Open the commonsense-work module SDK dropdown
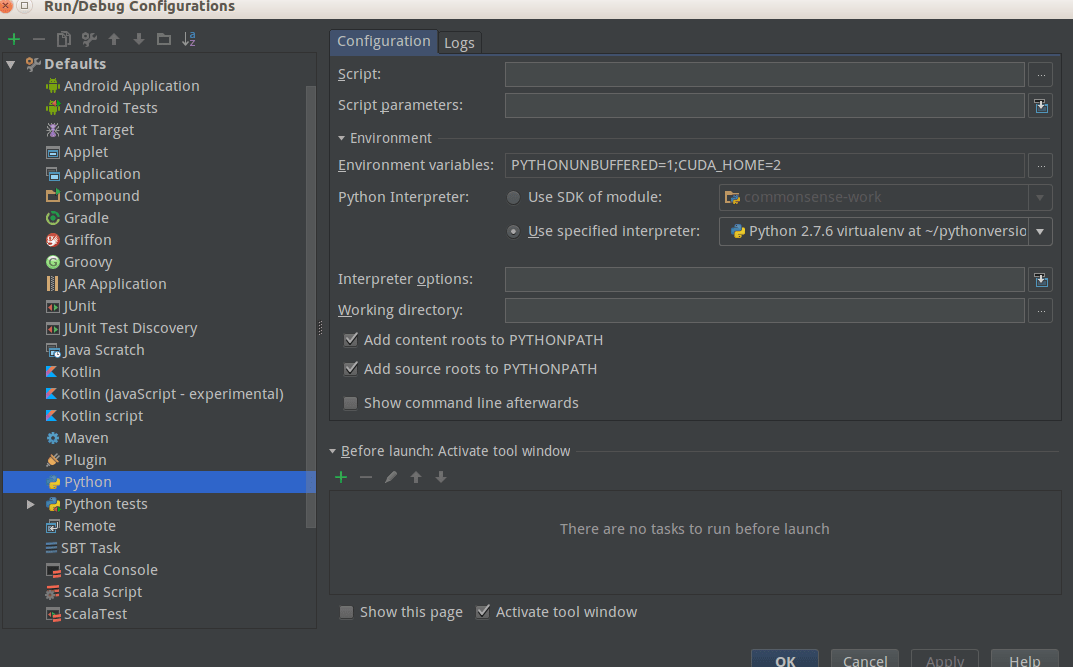Viewport: 1073px width, 667px height. 1040,198
